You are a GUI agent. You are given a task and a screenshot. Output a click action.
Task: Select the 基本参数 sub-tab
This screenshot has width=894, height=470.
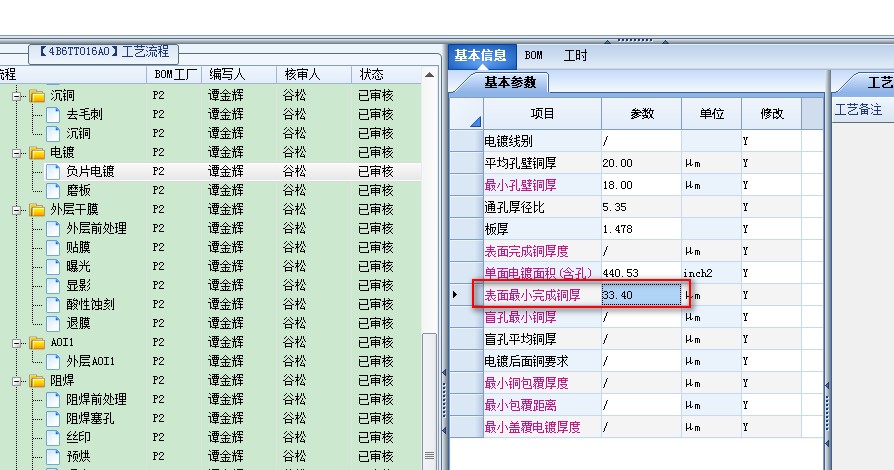click(x=510, y=83)
